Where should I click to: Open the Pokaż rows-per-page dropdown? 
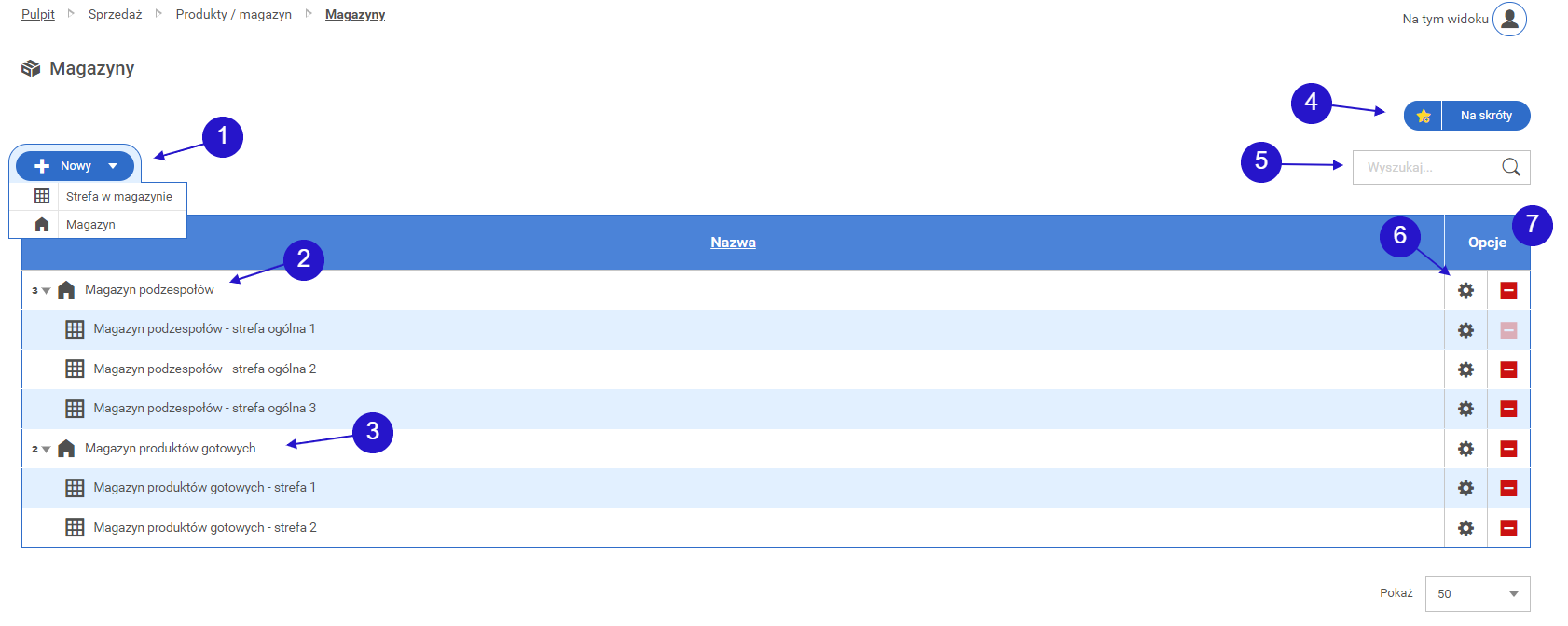point(1478,593)
